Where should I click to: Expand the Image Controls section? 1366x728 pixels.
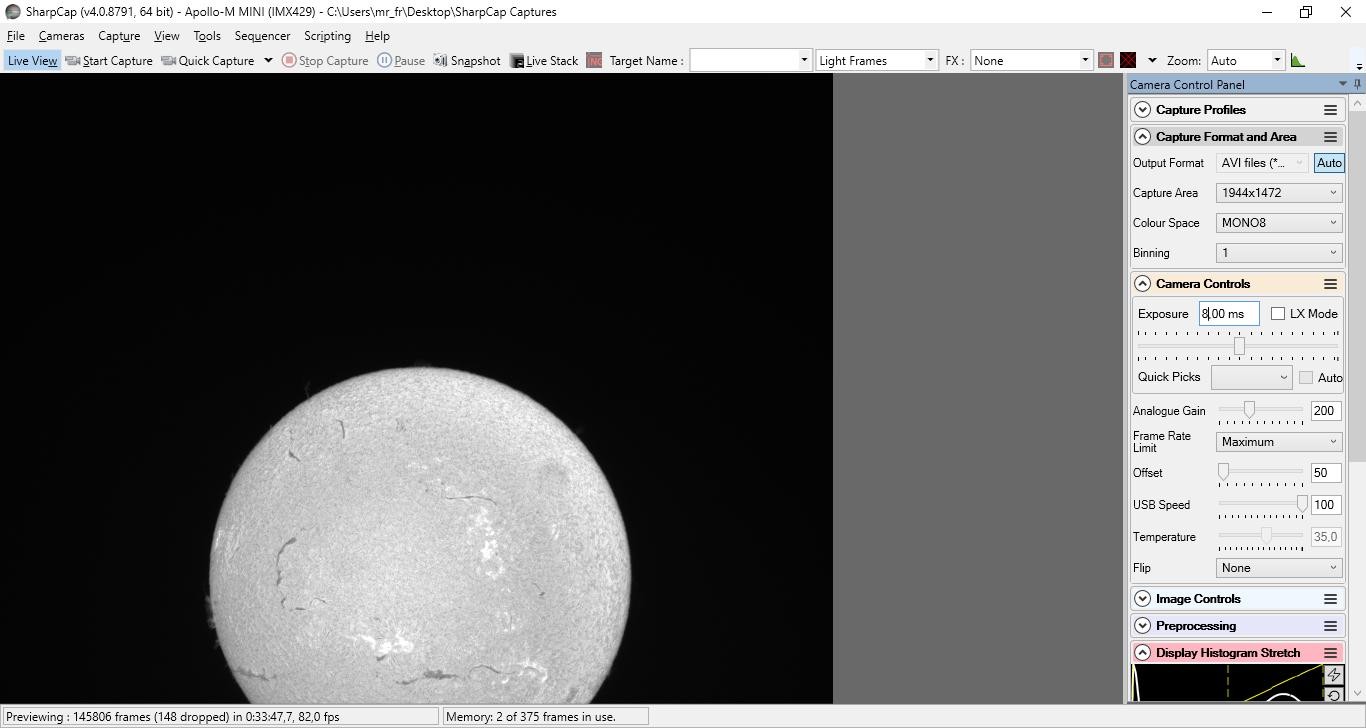point(1143,599)
